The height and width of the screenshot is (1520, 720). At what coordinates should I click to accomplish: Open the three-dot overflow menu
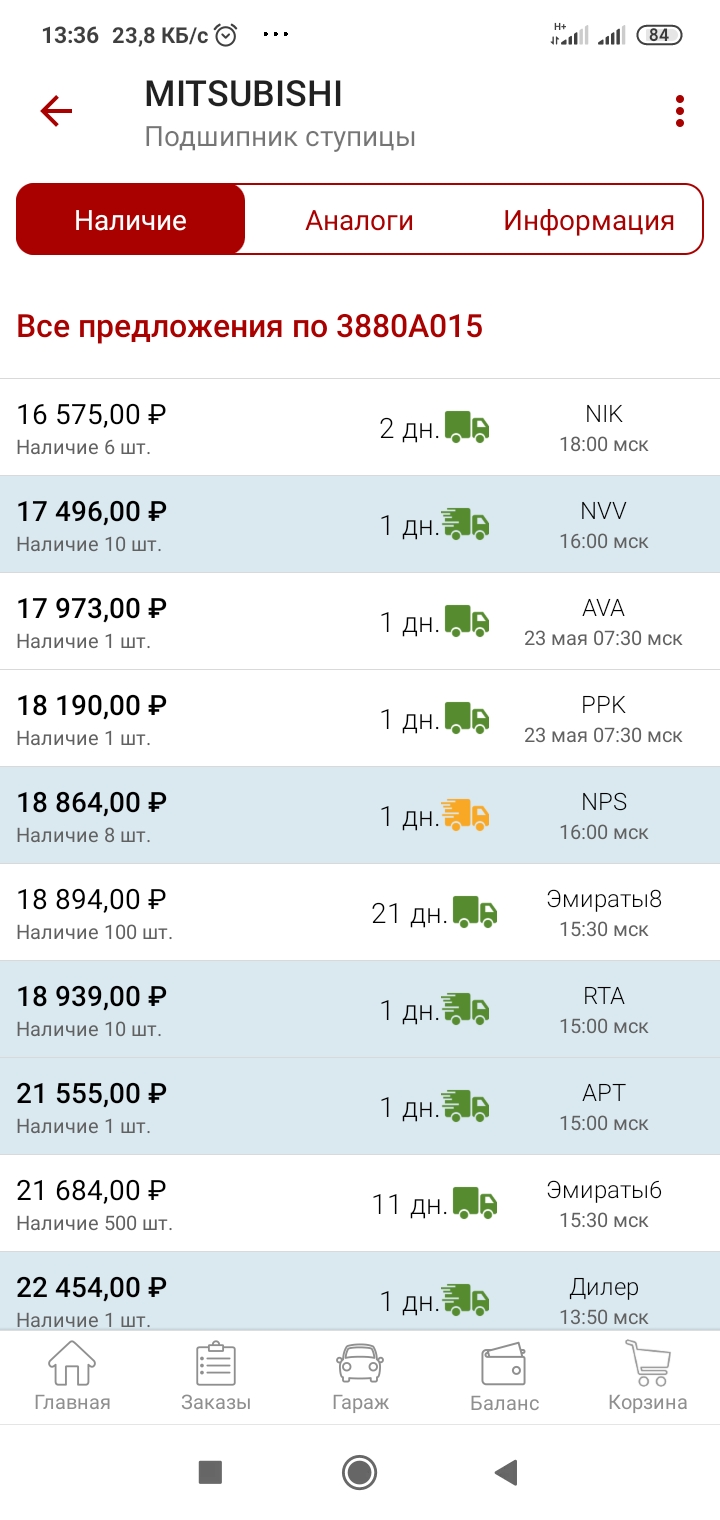(680, 111)
